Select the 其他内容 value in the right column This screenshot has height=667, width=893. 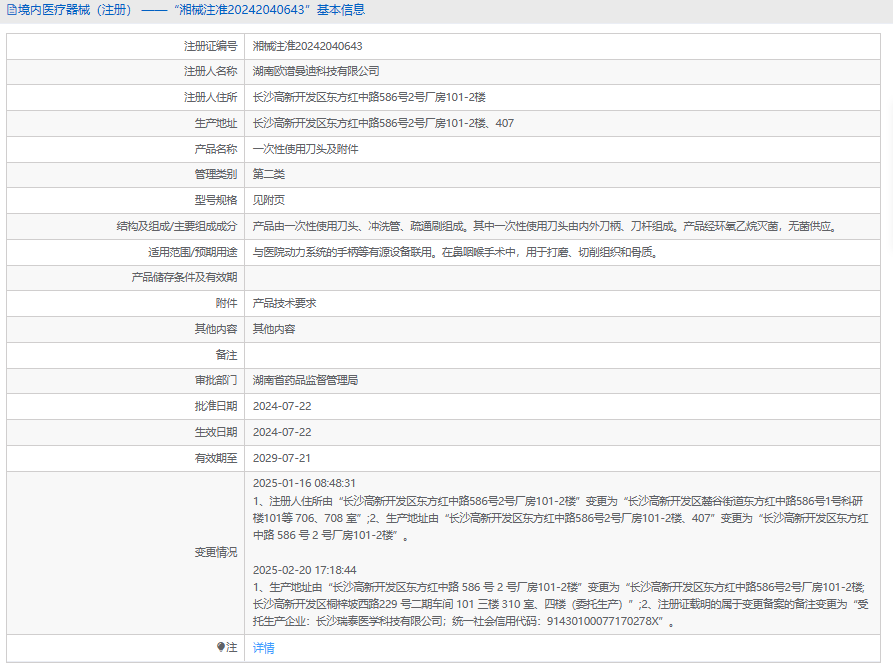click(x=274, y=329)
